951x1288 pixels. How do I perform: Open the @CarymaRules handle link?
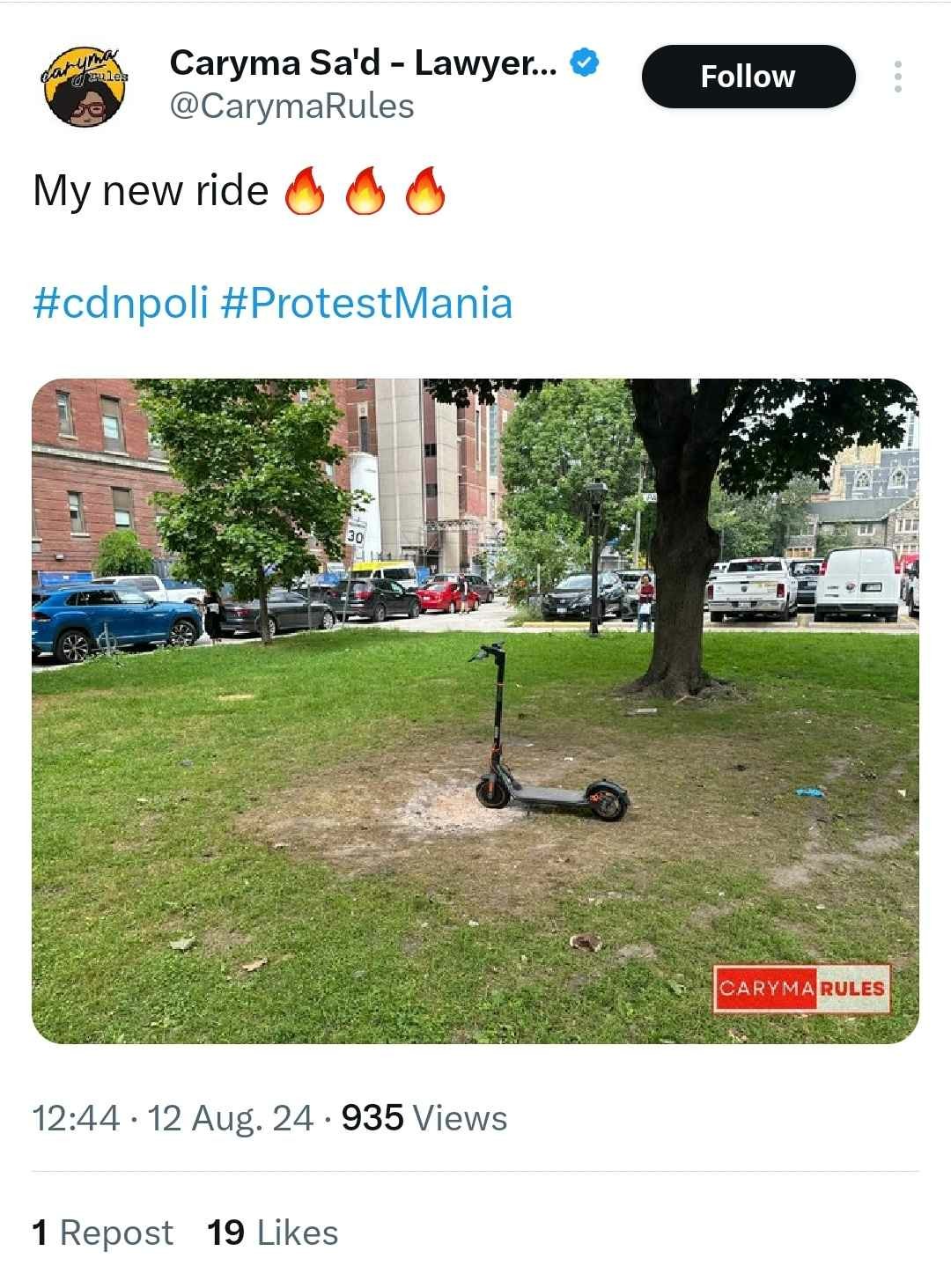291,107
